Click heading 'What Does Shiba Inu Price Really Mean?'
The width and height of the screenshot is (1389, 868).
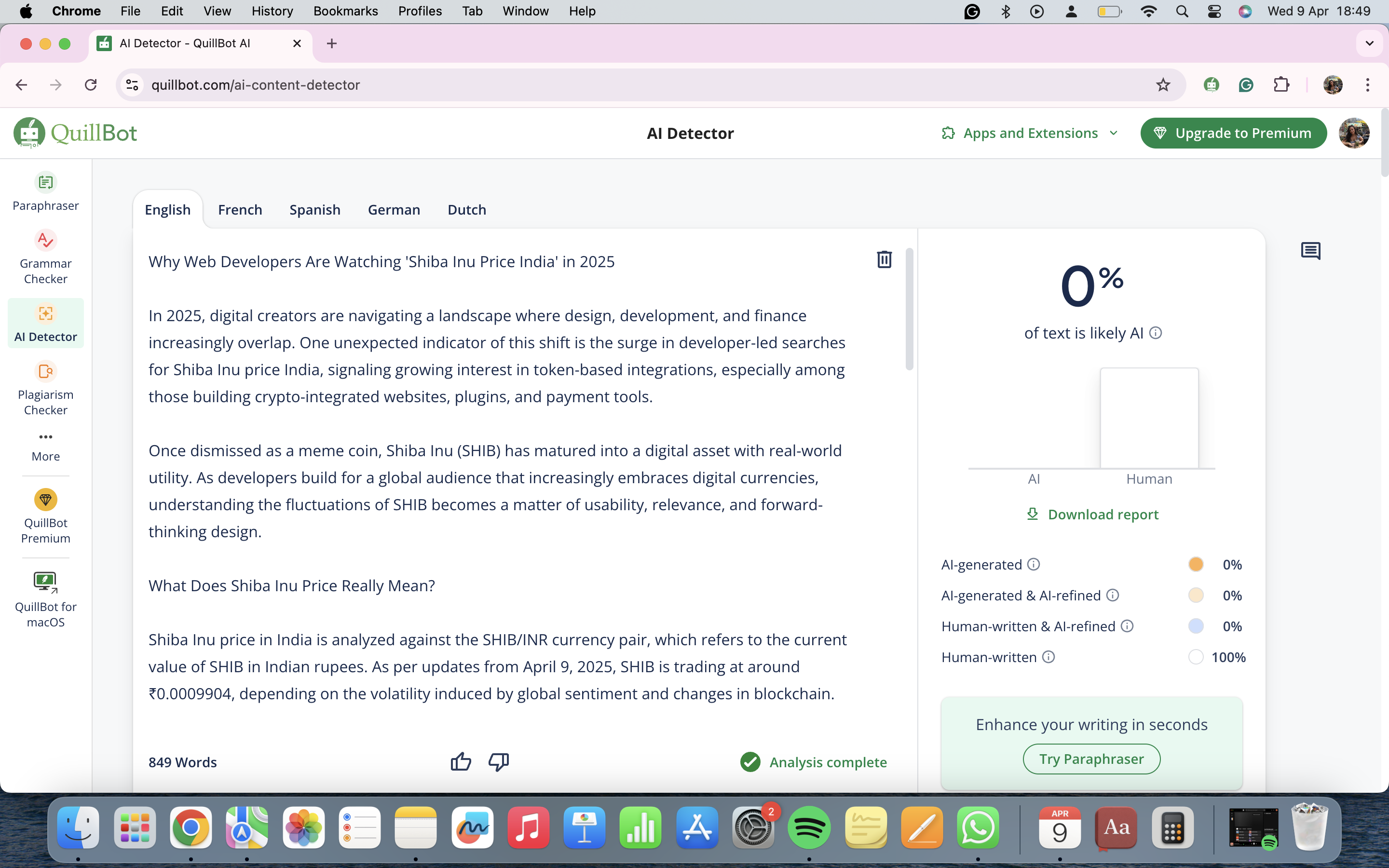[x=292, y=585]
